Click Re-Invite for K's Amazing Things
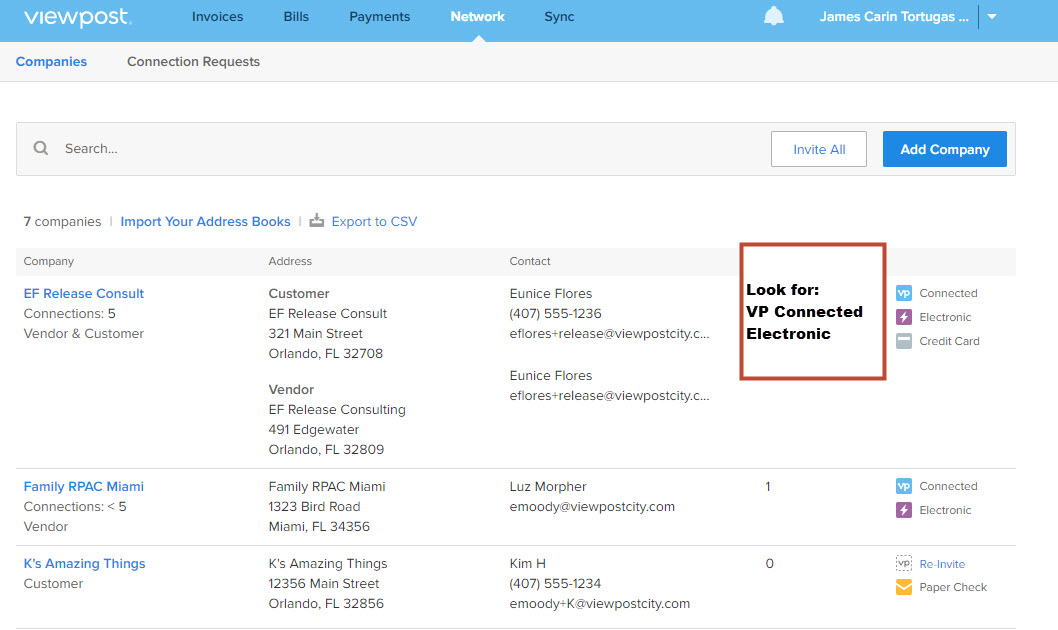The height and width of the screenshot is (630, 1058). (x=942, y=564)
